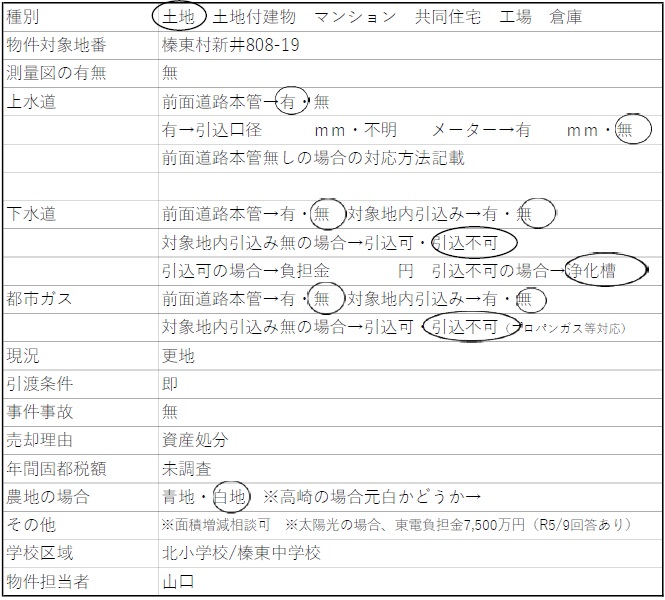Select the 青地 option
665x600 pixels.
coord(178,497)
